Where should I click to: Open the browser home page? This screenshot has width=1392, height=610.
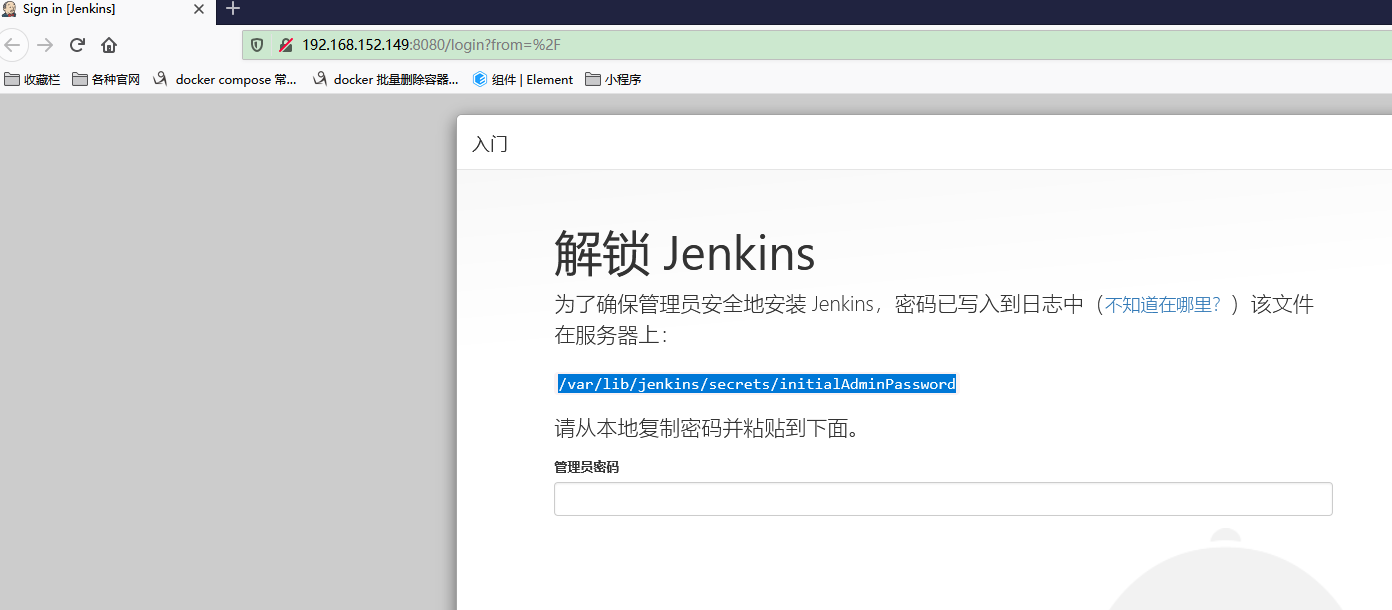[x=109, y=45]
